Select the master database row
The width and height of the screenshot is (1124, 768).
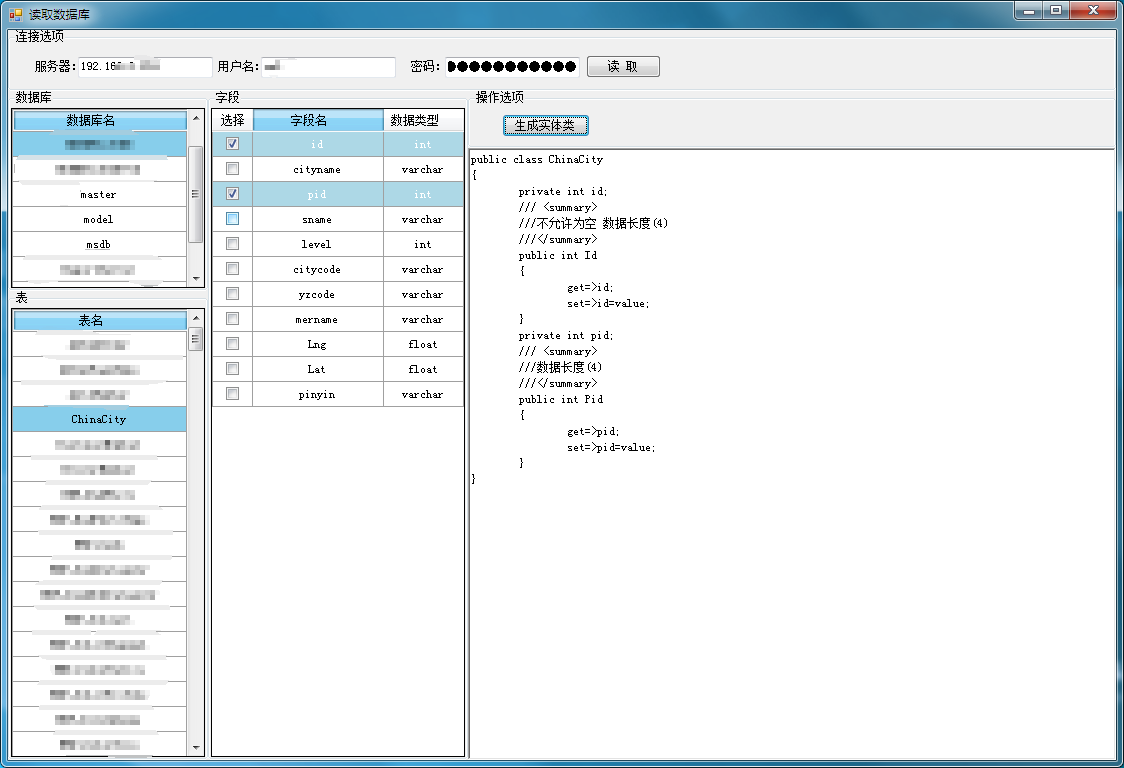coord(100,194)
